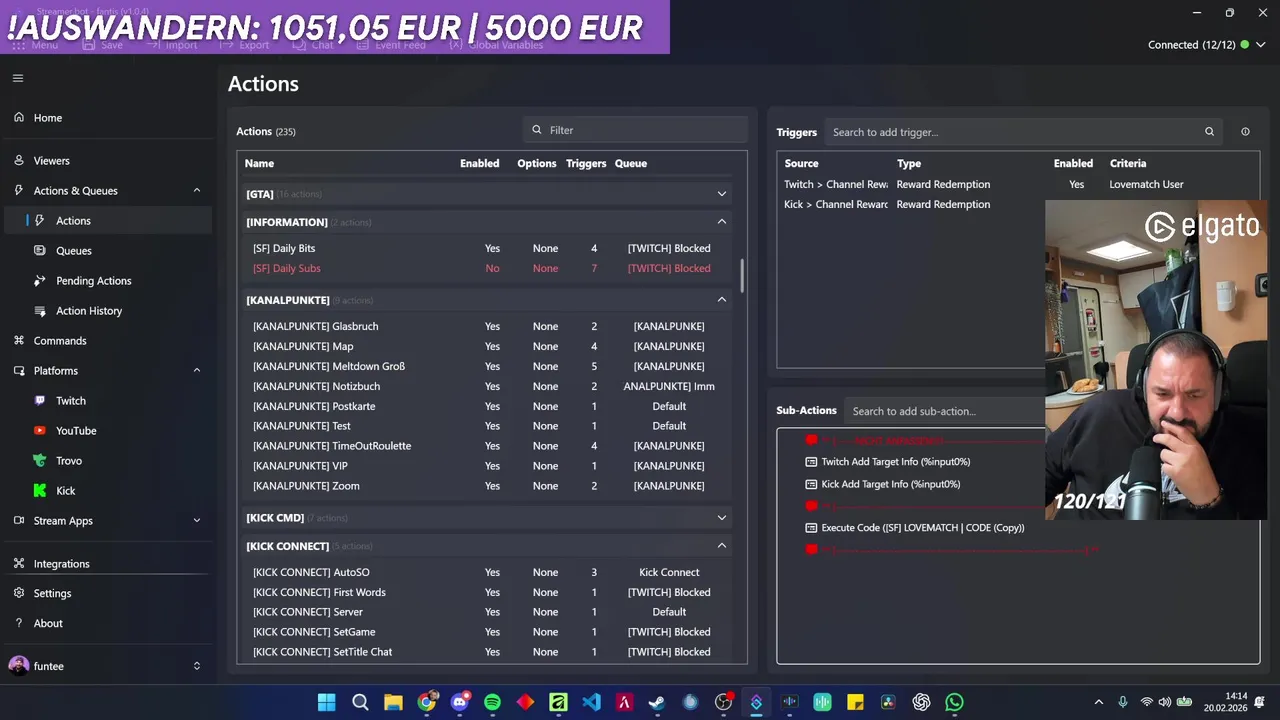Open ChatGPT from the taskbar
The height and width of the screenshot is (720, 1280).
921,703
